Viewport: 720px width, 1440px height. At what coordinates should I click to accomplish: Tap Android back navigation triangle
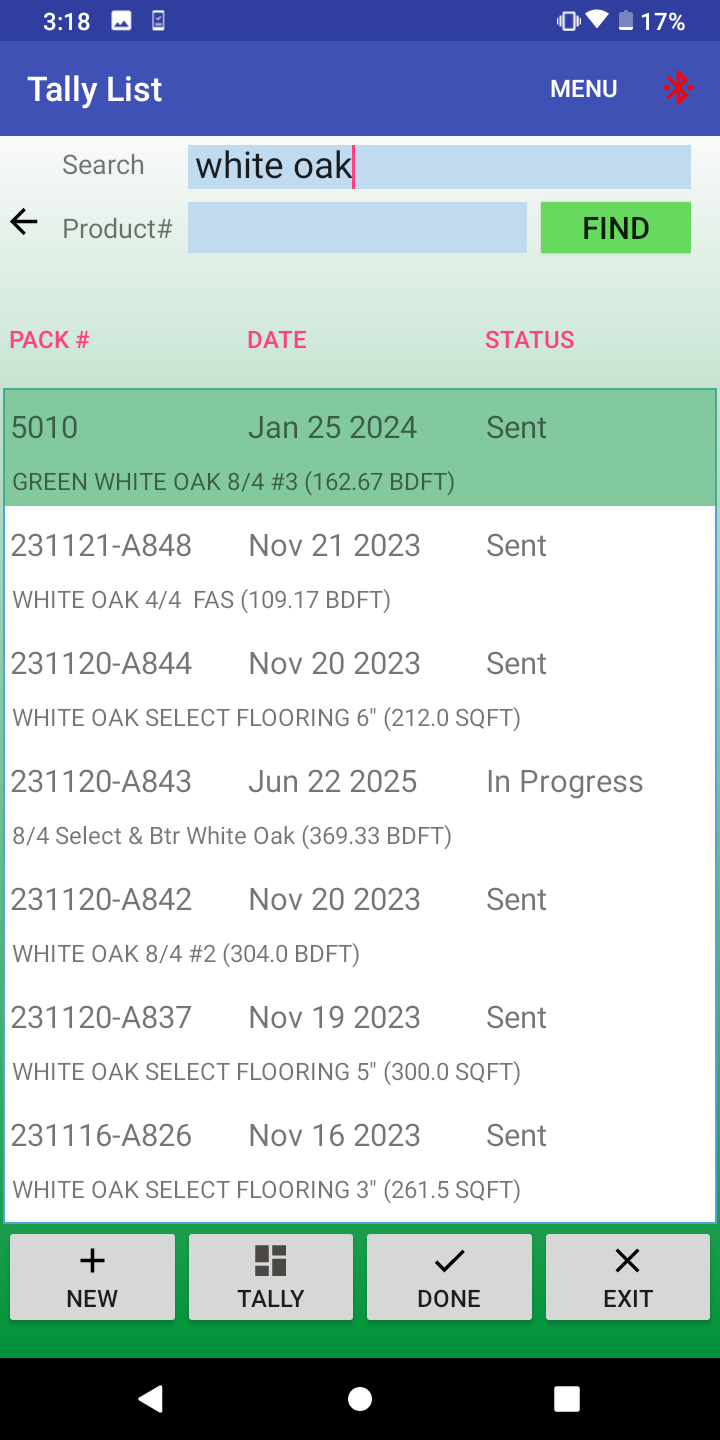coord(150,1399)
